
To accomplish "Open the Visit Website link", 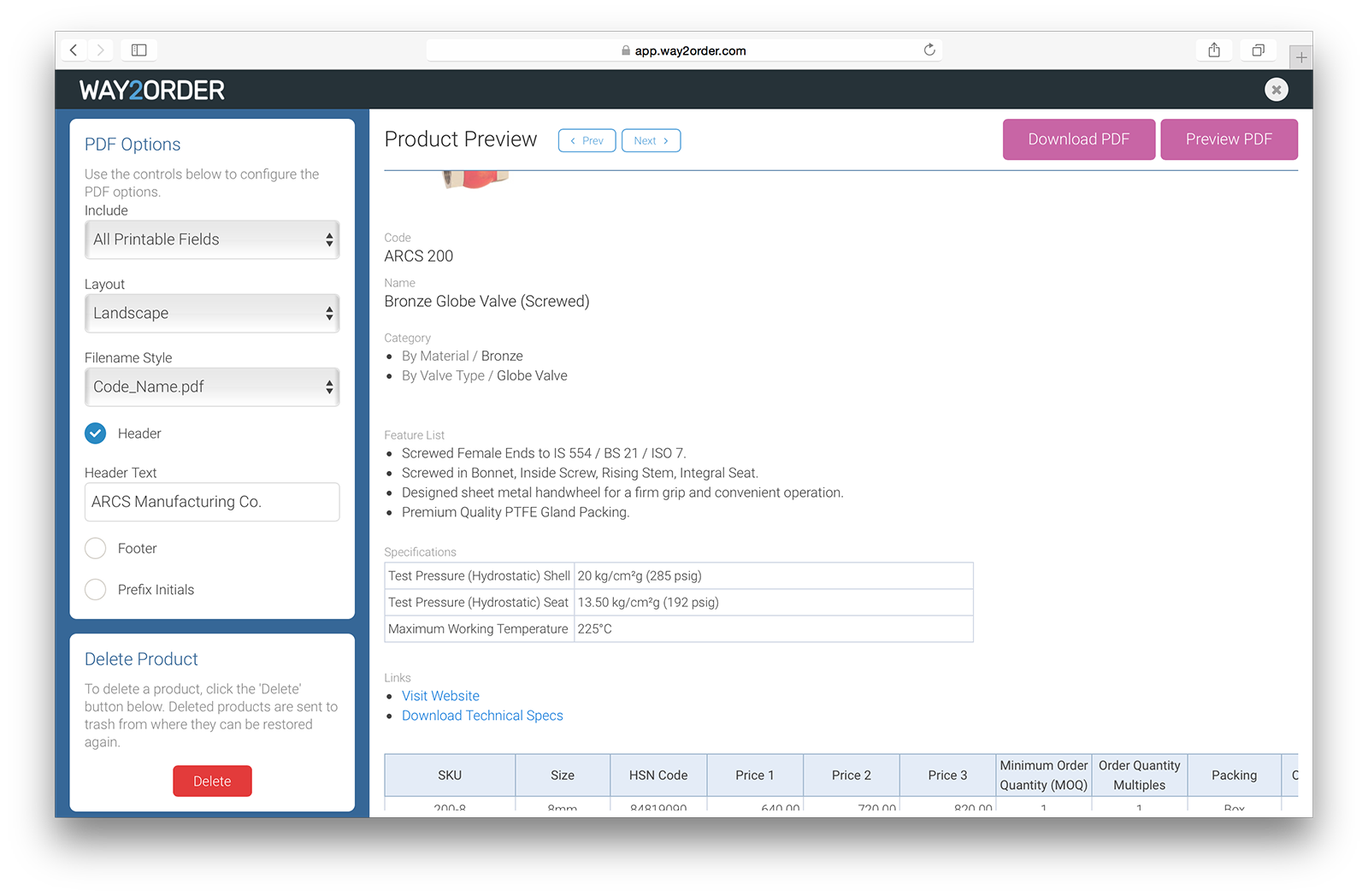I will (440, 696).
